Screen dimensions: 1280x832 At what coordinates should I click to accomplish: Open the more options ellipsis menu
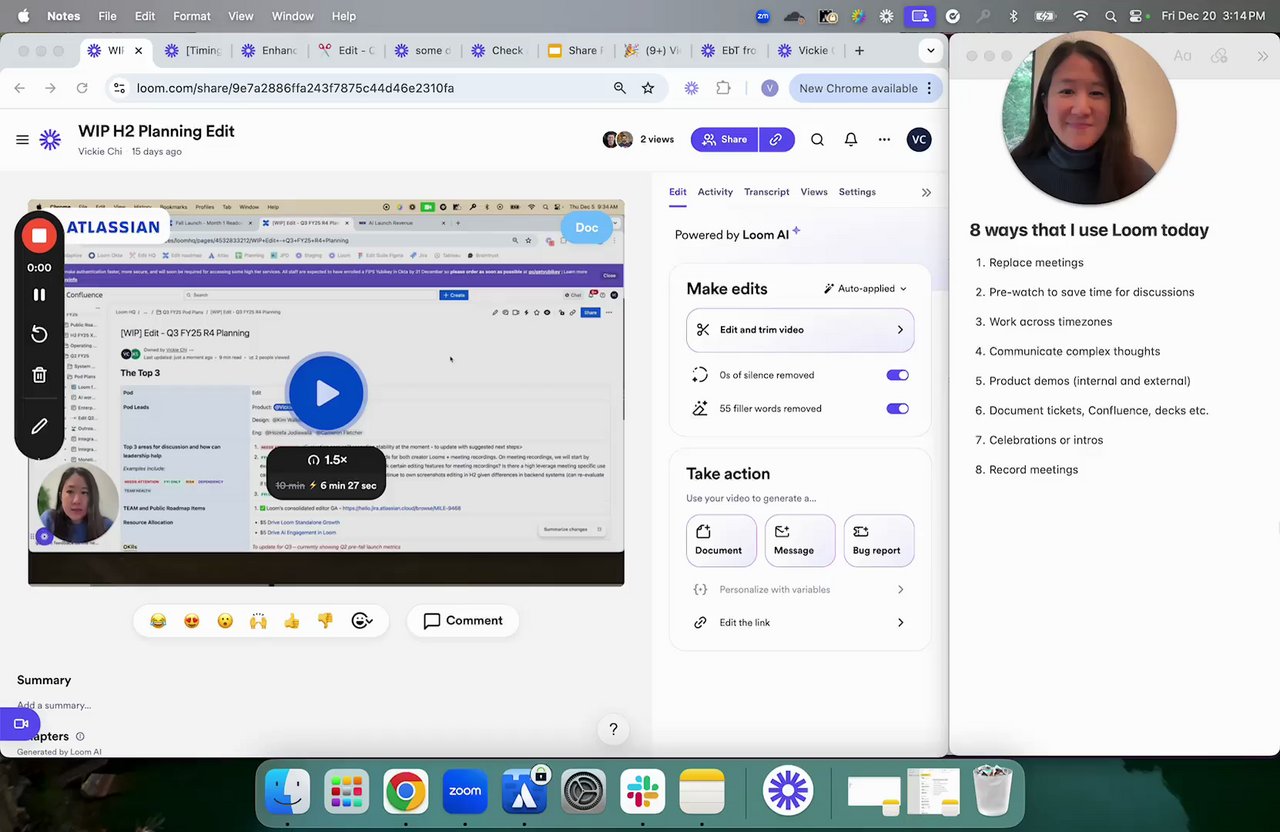884,140
